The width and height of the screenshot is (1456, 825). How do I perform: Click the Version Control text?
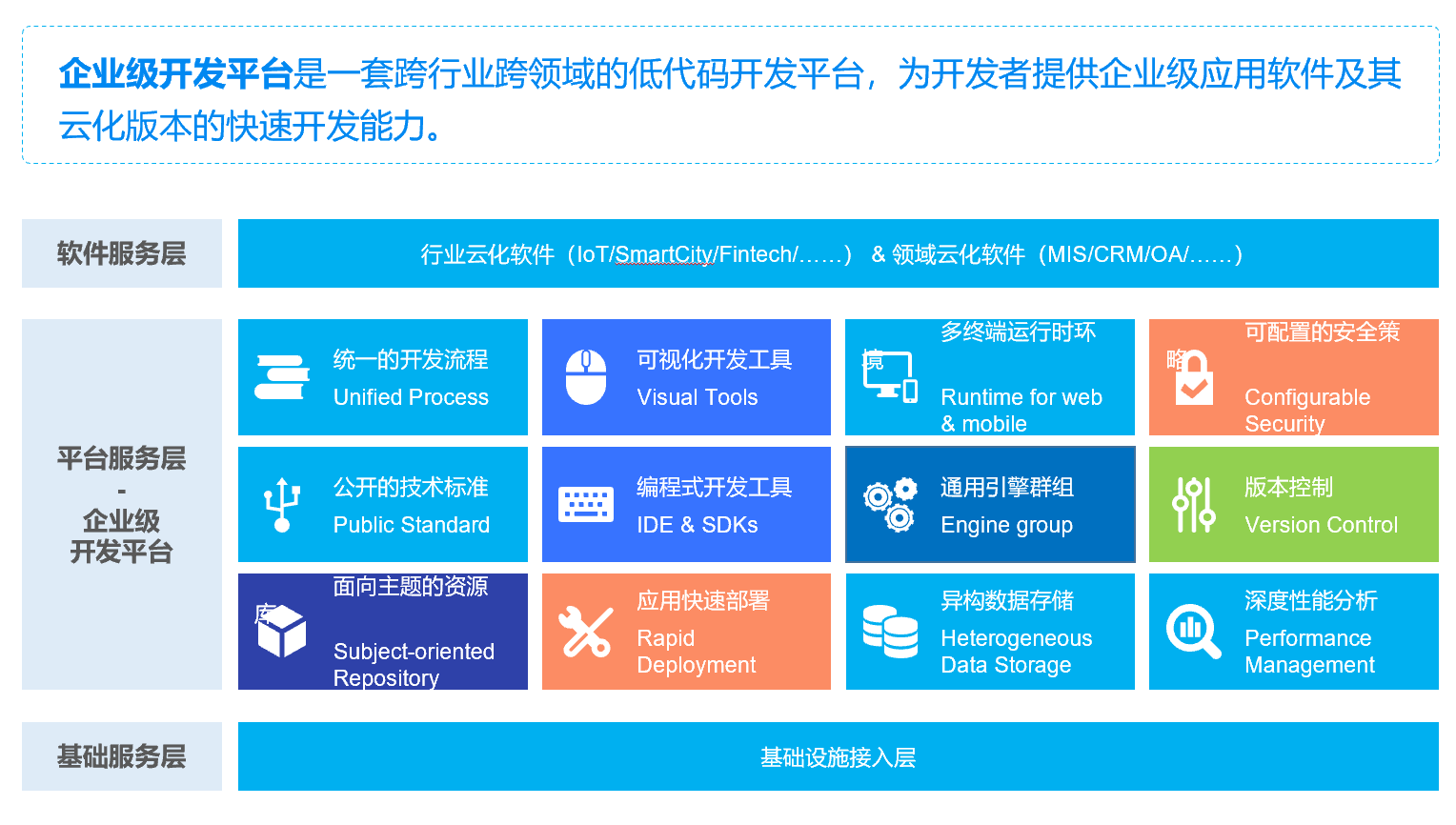pos(1322,525)
